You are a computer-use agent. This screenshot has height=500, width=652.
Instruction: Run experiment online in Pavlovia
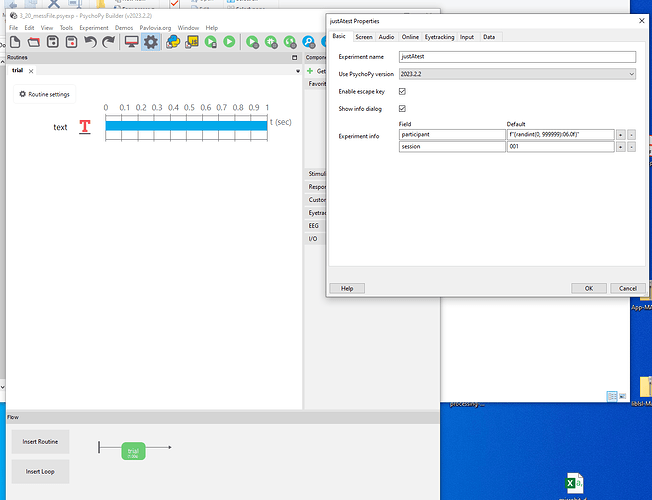tap(252, 42)
